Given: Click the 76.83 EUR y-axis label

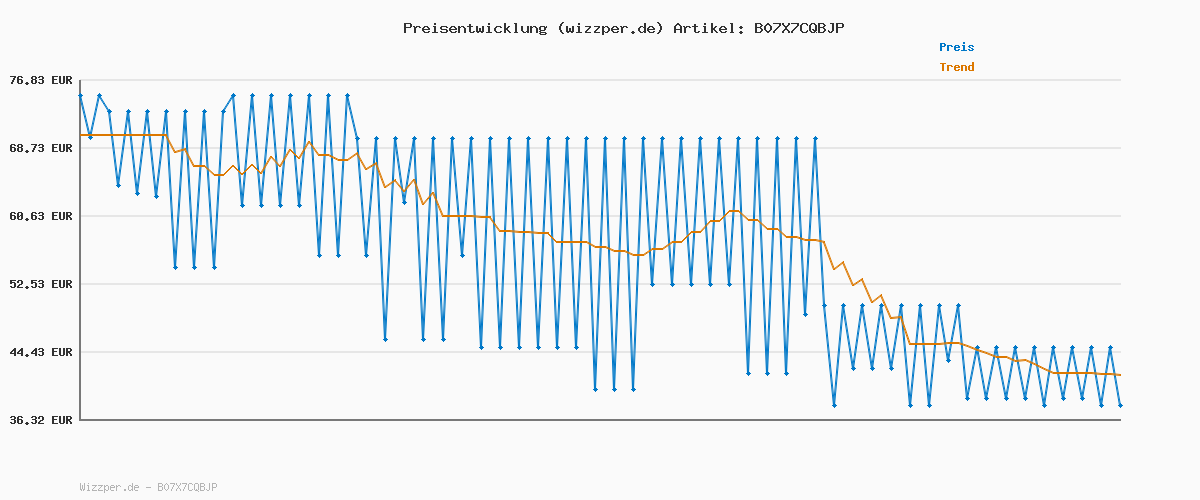Looking at the screenshot, I should [x=40, y=80].
